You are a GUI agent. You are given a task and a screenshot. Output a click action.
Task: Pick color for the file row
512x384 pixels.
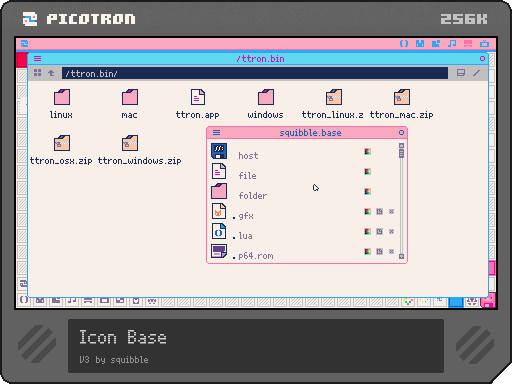pyautogui.click(x=367, y=172)
